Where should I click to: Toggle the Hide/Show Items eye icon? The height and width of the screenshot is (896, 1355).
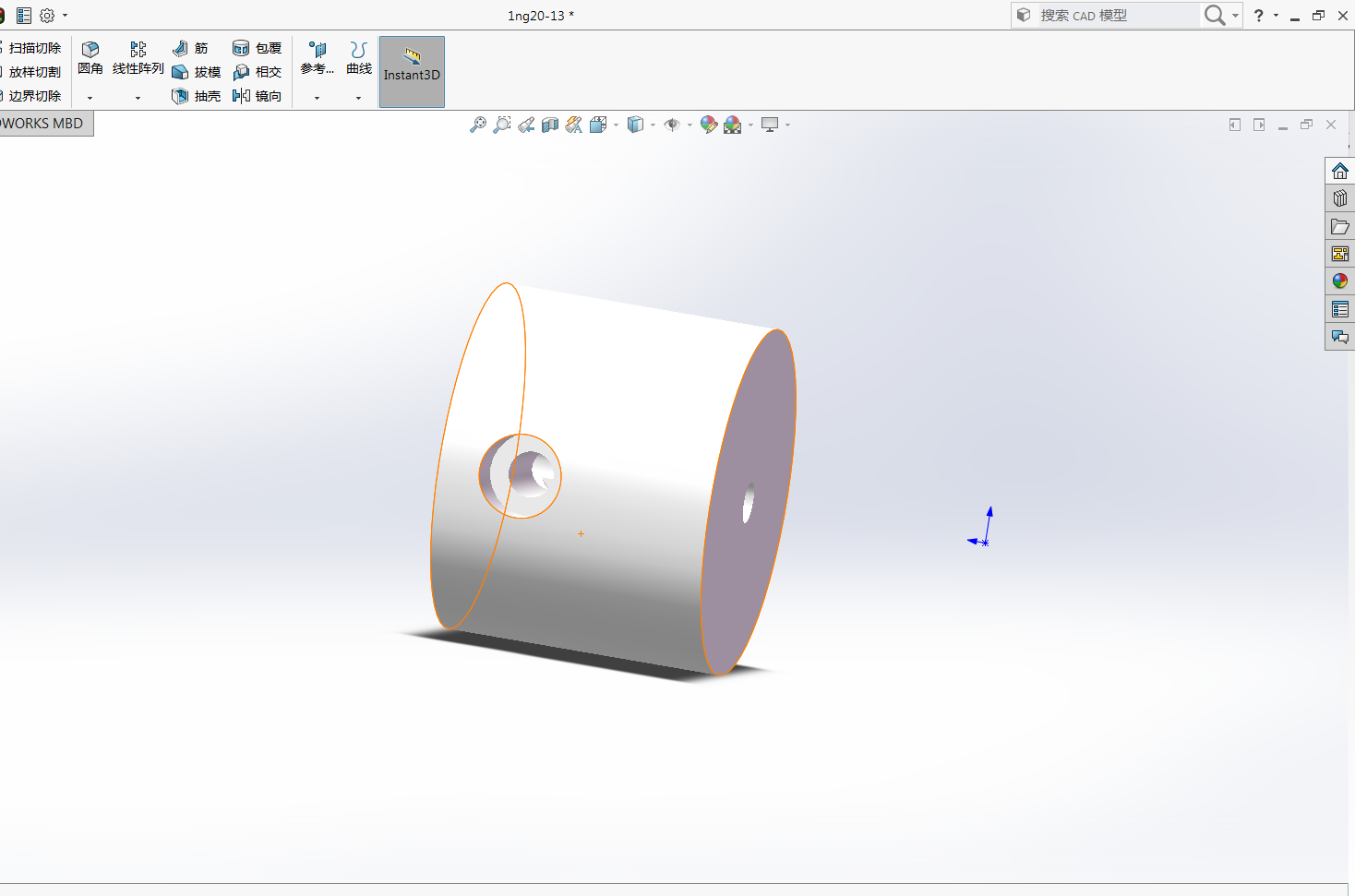point(672,125)
